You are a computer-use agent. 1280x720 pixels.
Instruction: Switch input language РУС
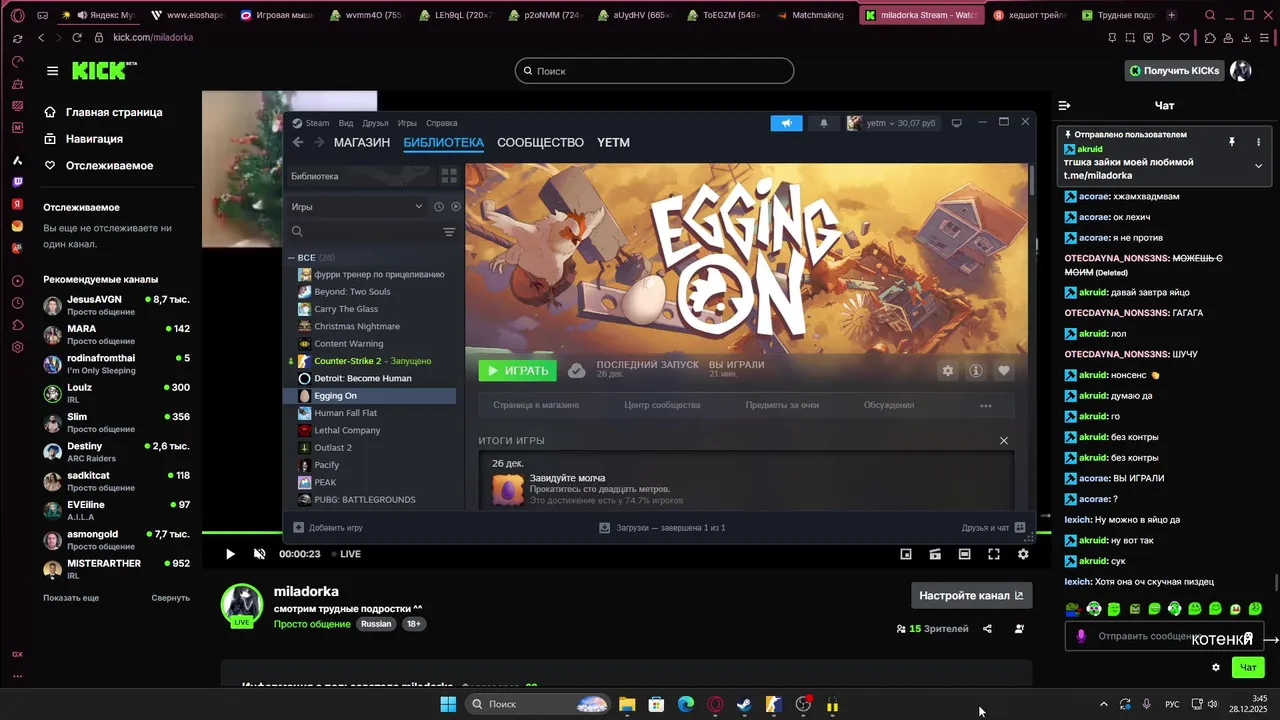[x=1172, y=704]
